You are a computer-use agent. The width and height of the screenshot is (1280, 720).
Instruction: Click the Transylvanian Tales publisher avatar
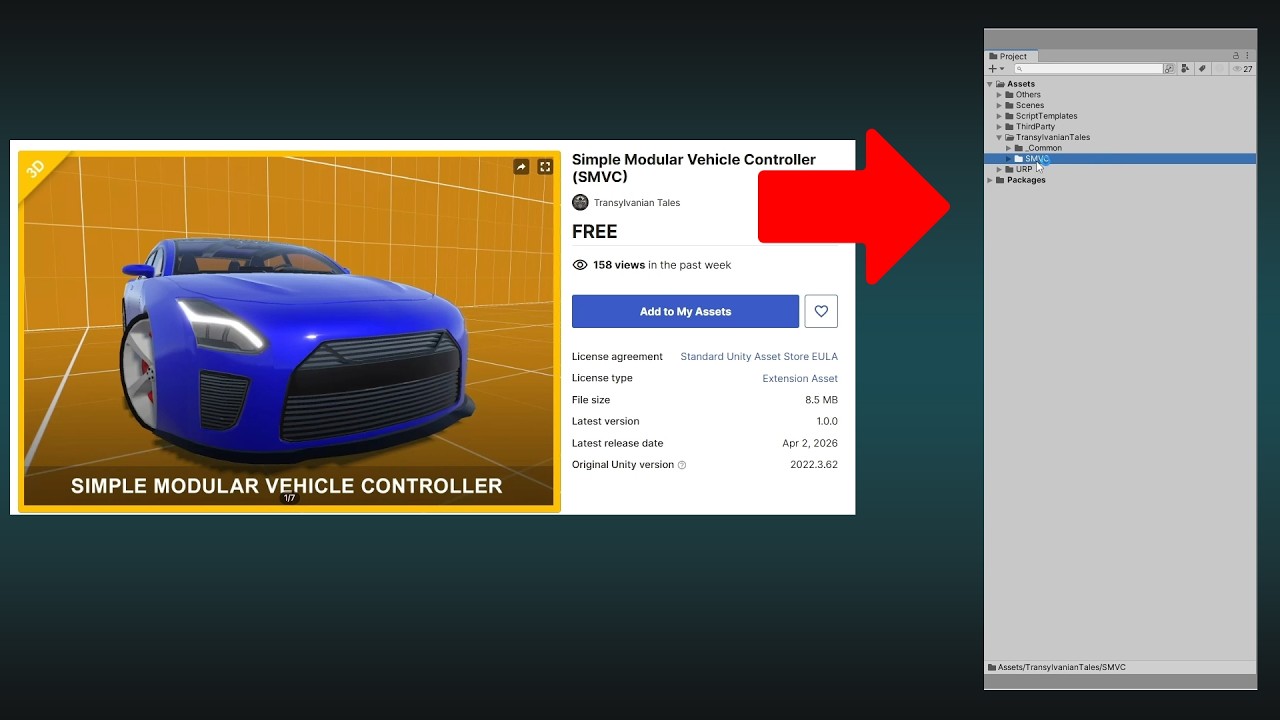pyautogui.click(x=580, y=203)
